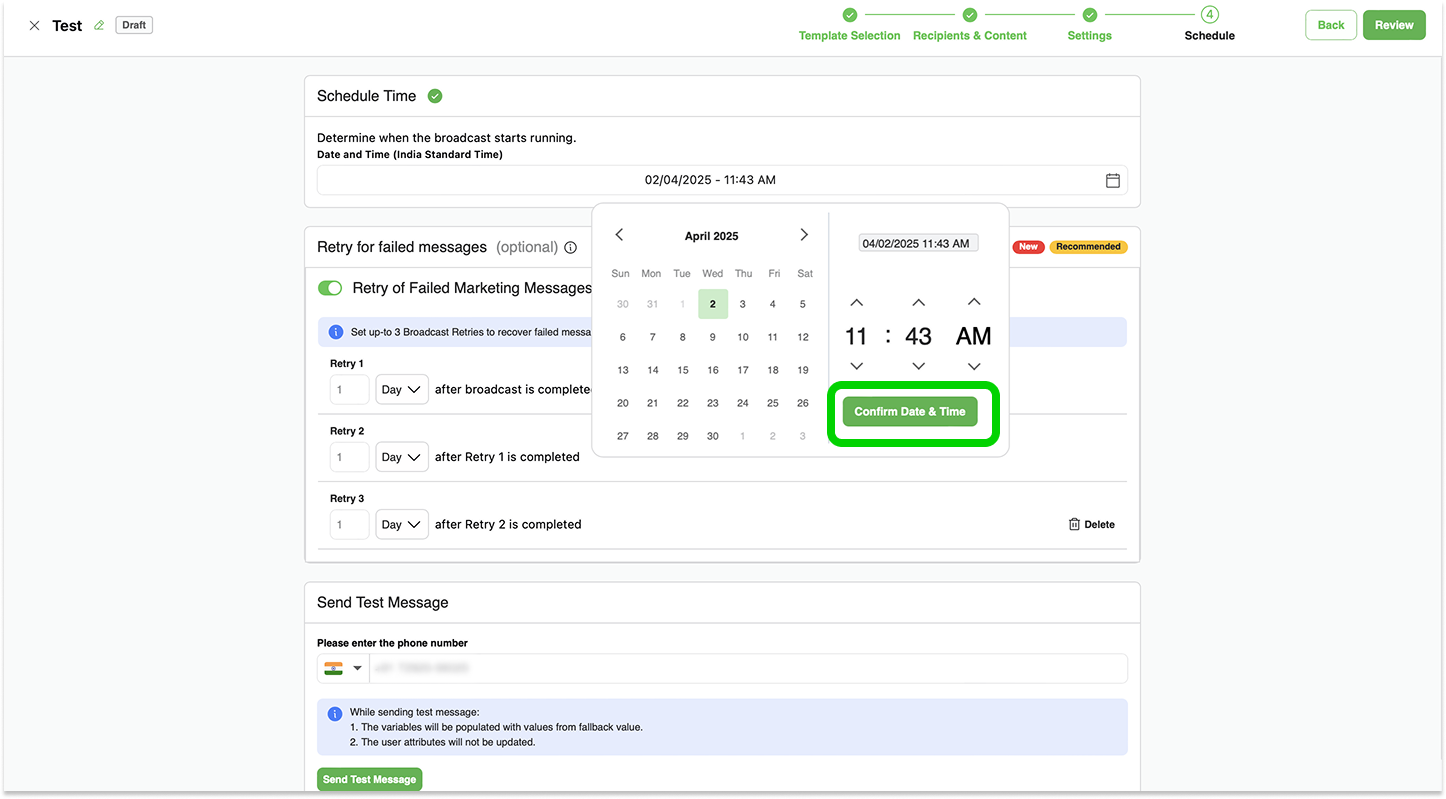Screen dimensions: 1446x799
Task: Open the India country code dropdown
Action: 343,668
